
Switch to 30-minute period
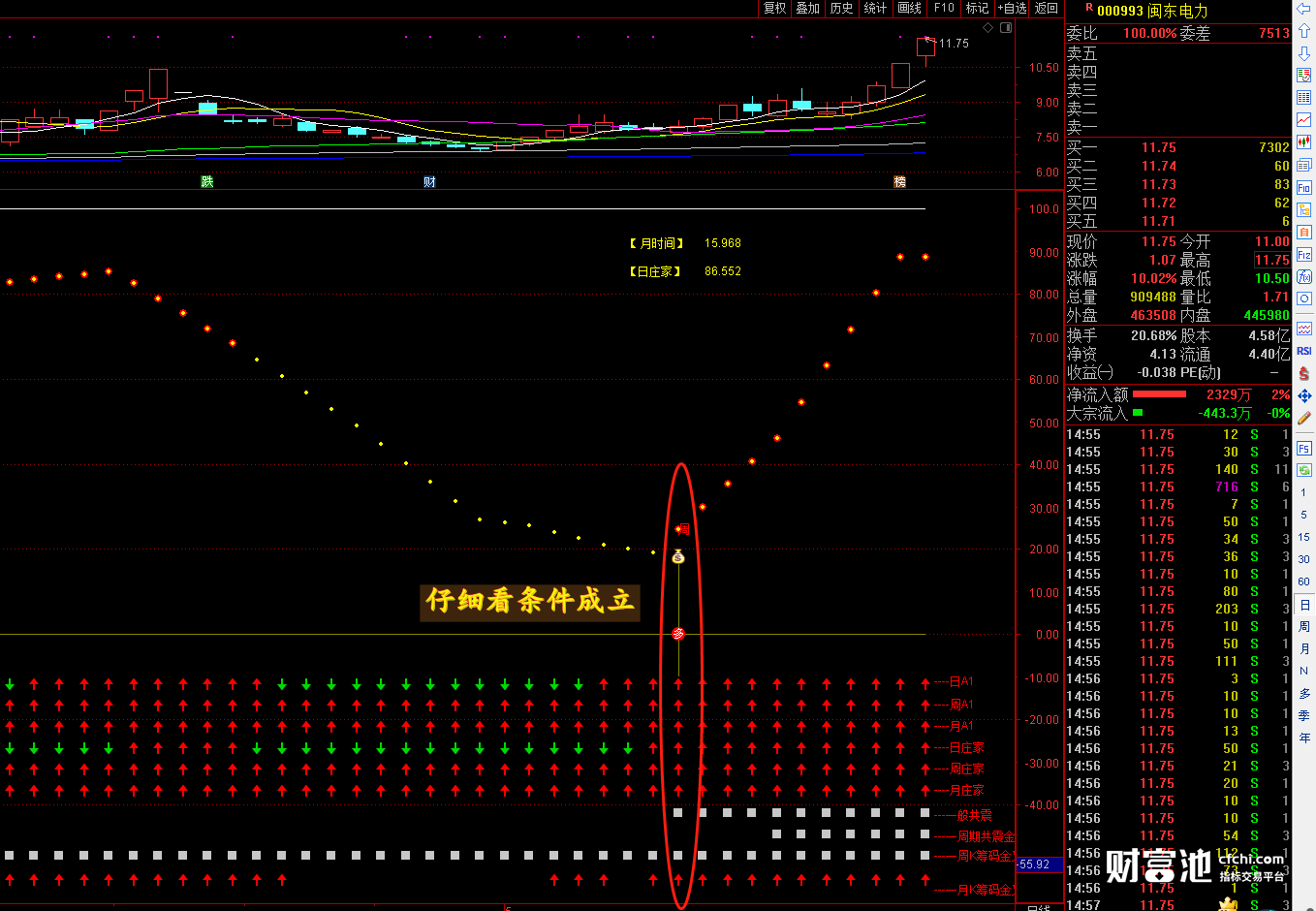tap(1304, 559)
